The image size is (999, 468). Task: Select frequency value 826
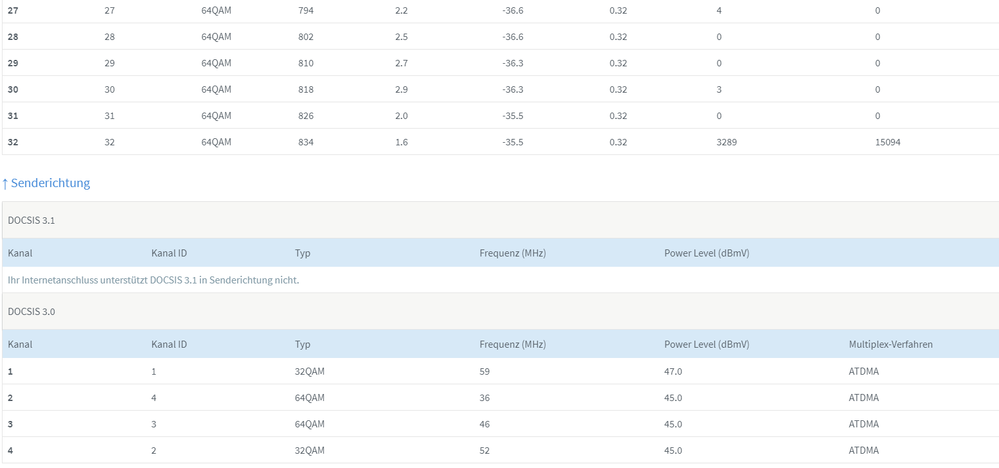pos(306,116)
